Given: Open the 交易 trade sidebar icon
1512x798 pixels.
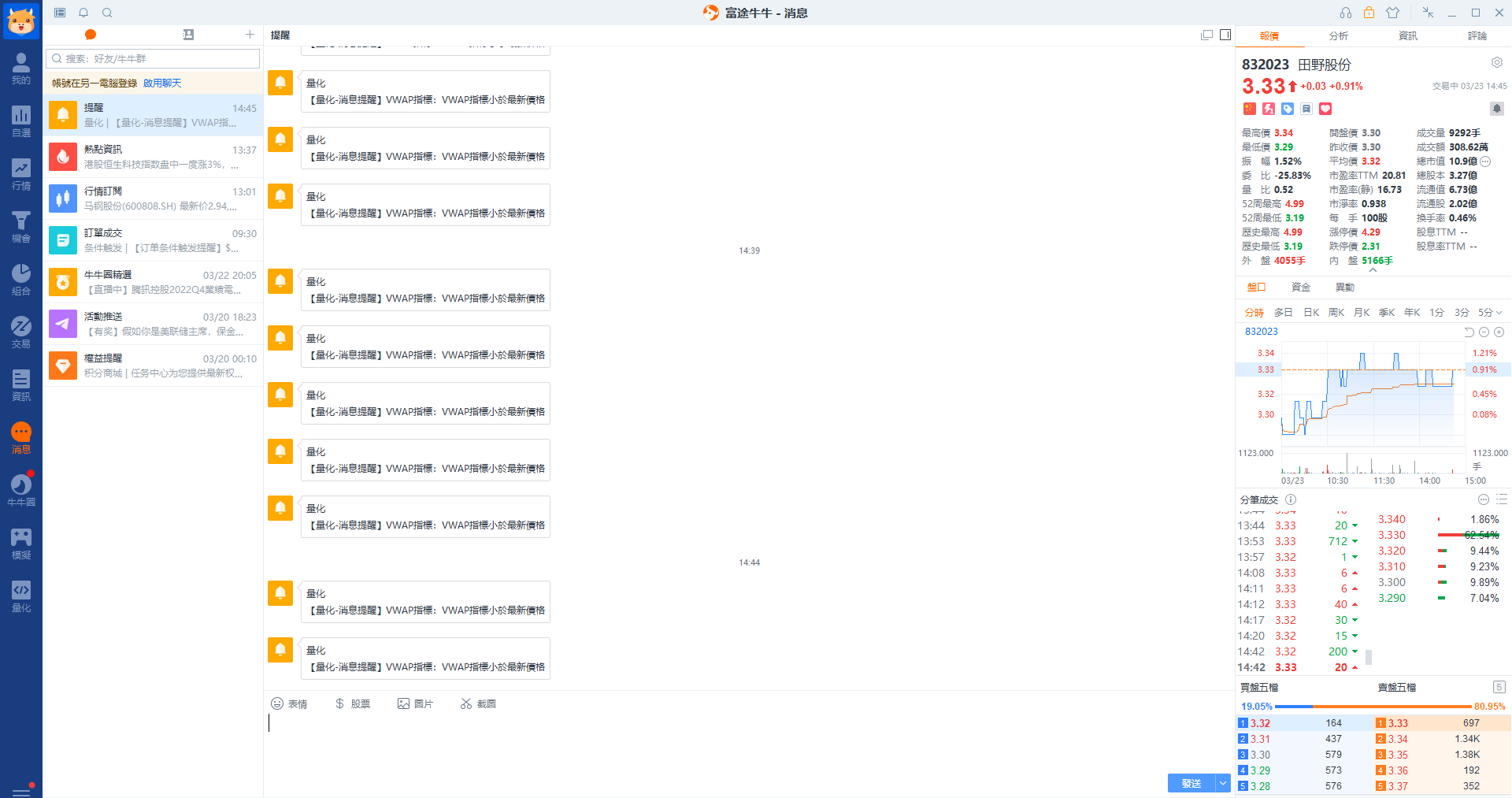Looking at the screenshot, I should click(21, 332).
